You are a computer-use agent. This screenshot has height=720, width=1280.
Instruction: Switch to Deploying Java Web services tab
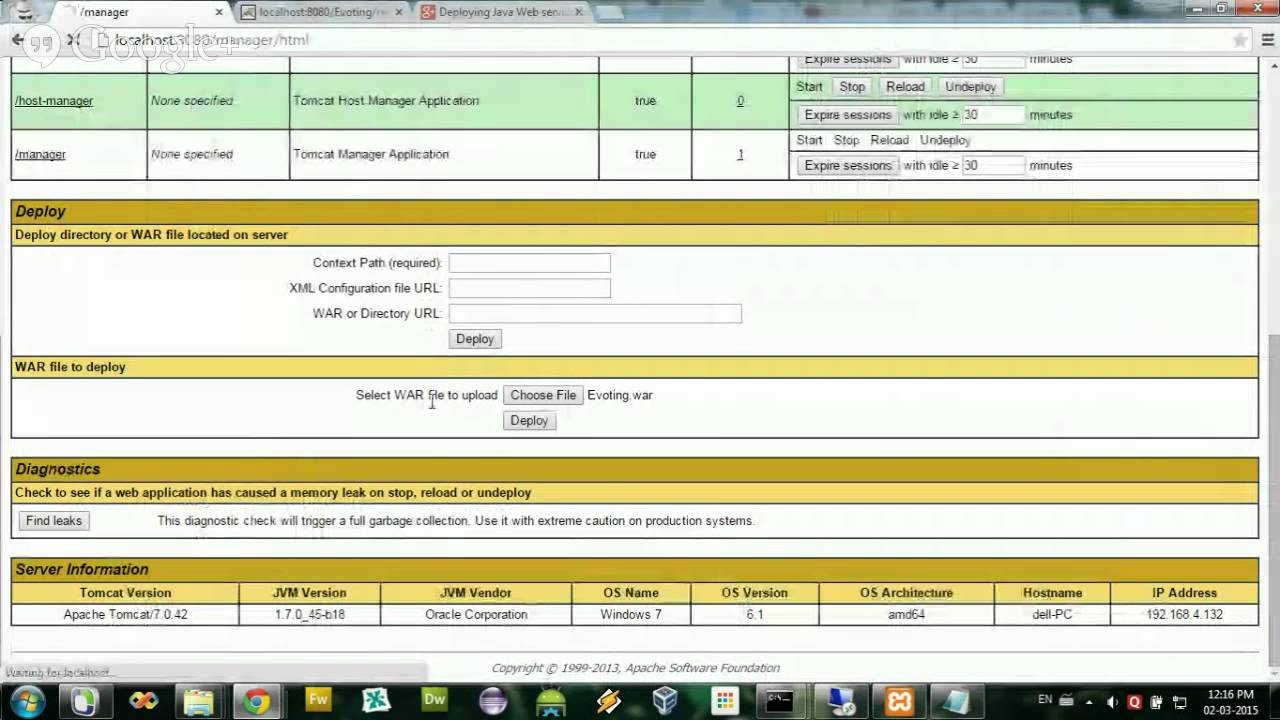point(503,12)
